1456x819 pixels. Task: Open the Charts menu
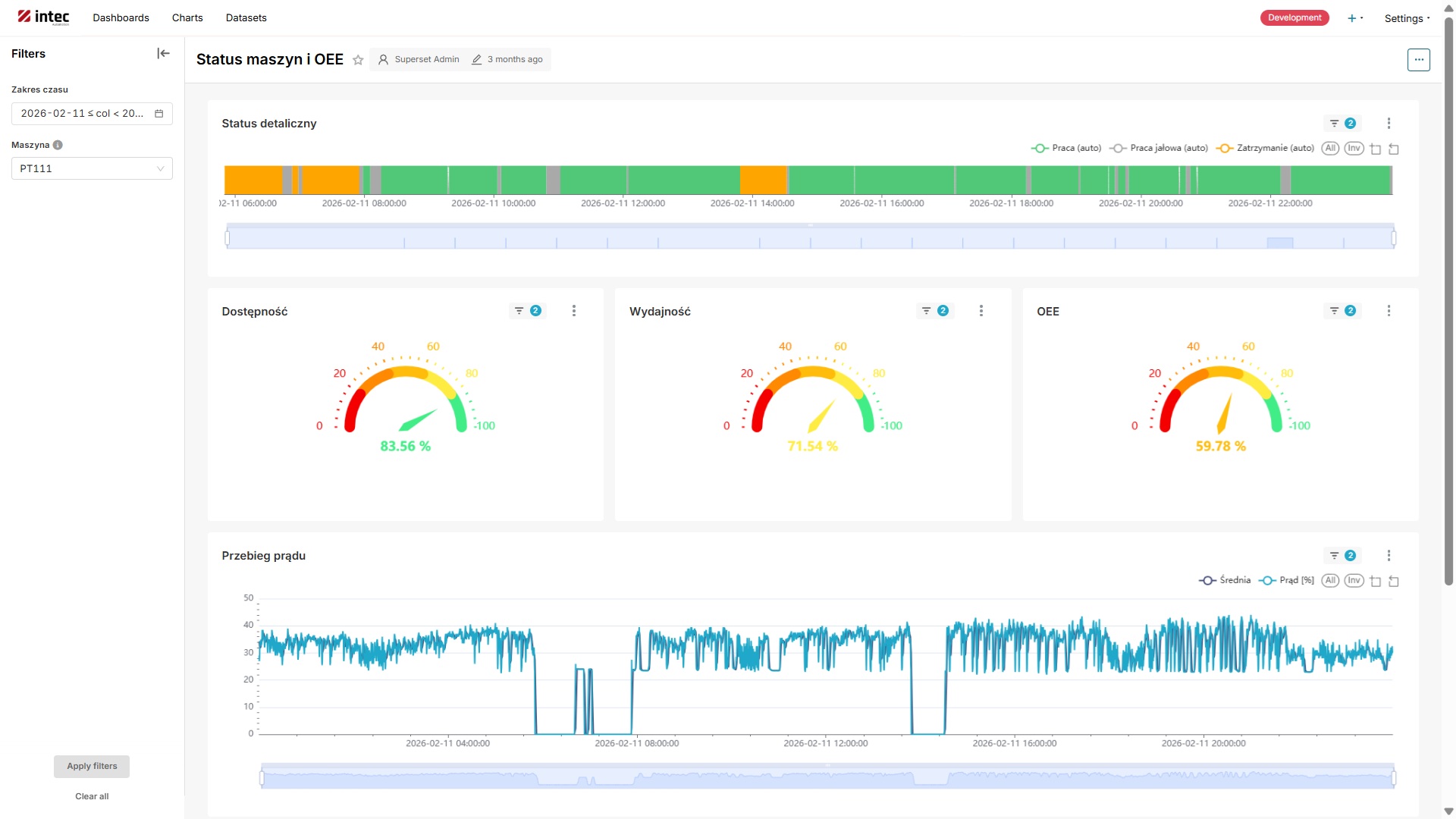point(187,17)
